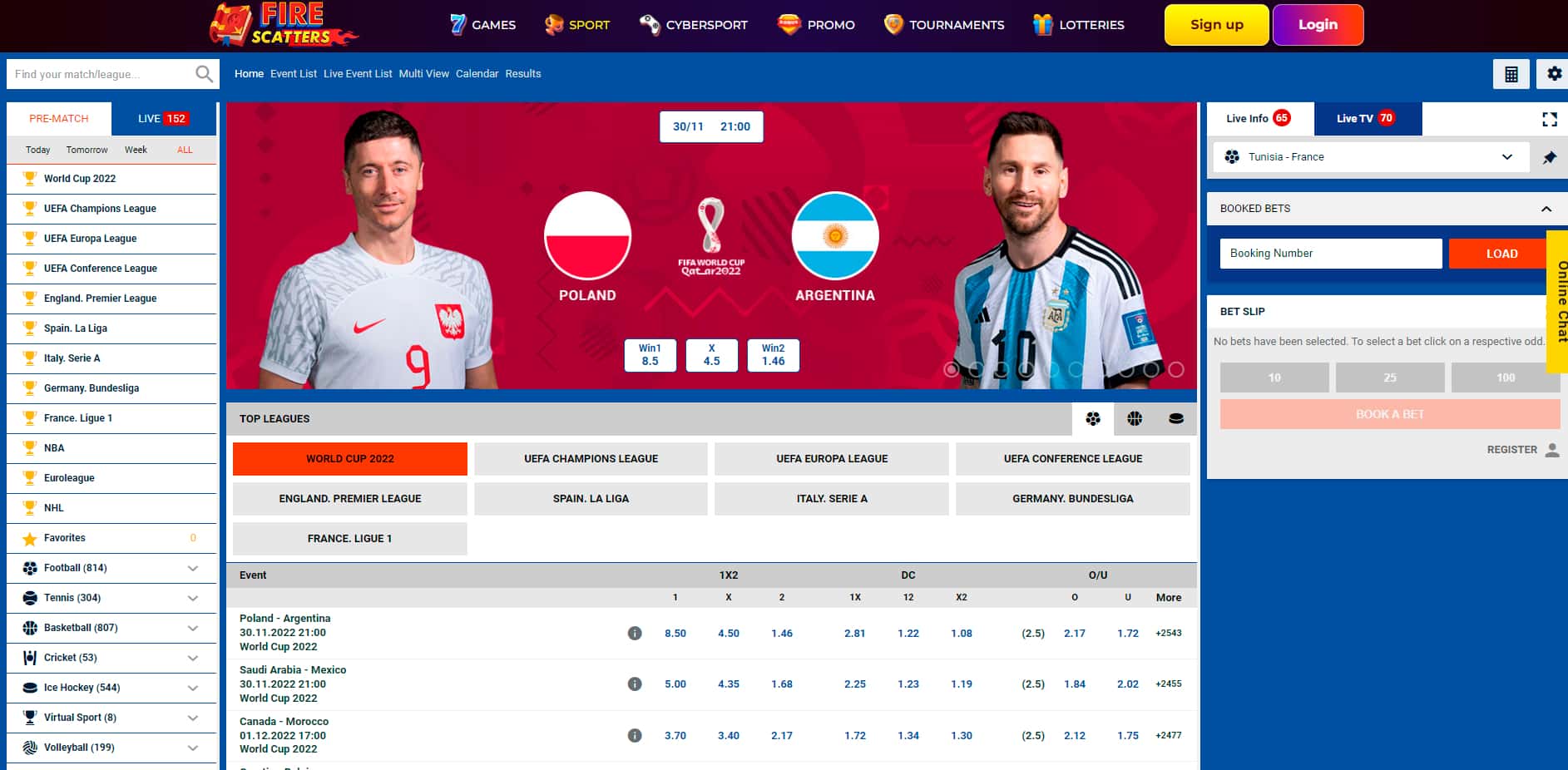Open the settings gear icon

point(1554,74)
